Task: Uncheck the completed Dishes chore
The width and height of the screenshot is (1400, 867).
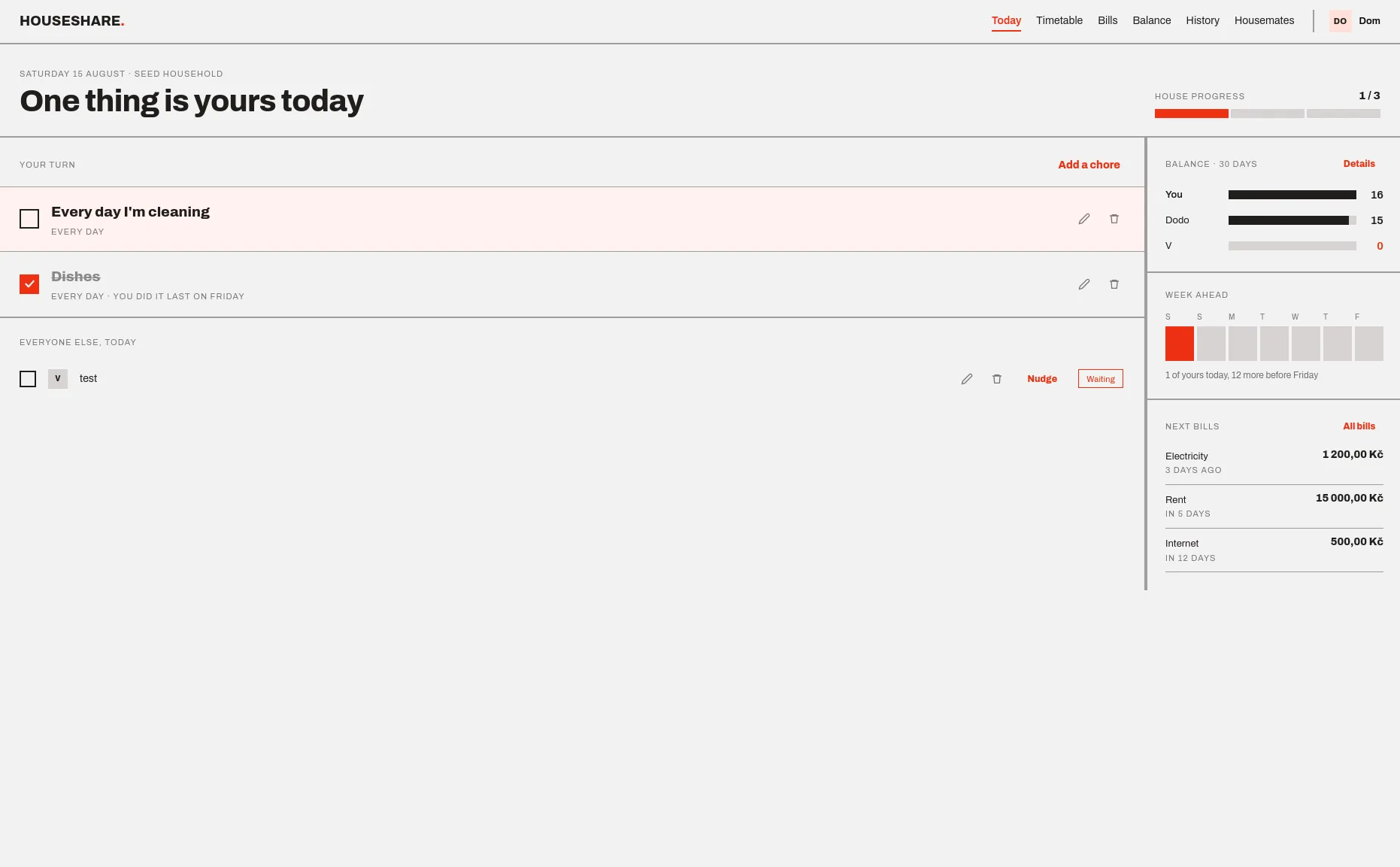Action: click(x=29, y=284)
